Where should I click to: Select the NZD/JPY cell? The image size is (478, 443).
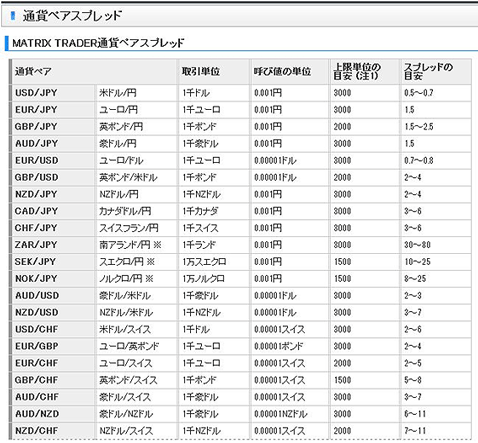click(53, 194)
